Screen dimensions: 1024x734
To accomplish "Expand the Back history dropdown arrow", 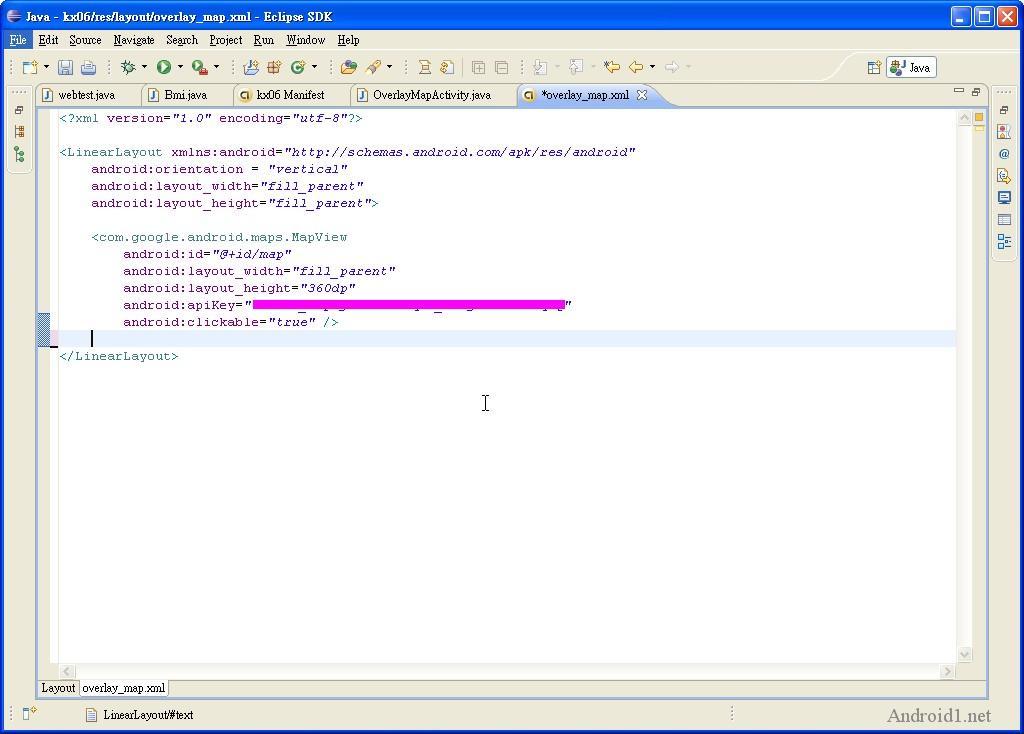I will coord(652,67).
